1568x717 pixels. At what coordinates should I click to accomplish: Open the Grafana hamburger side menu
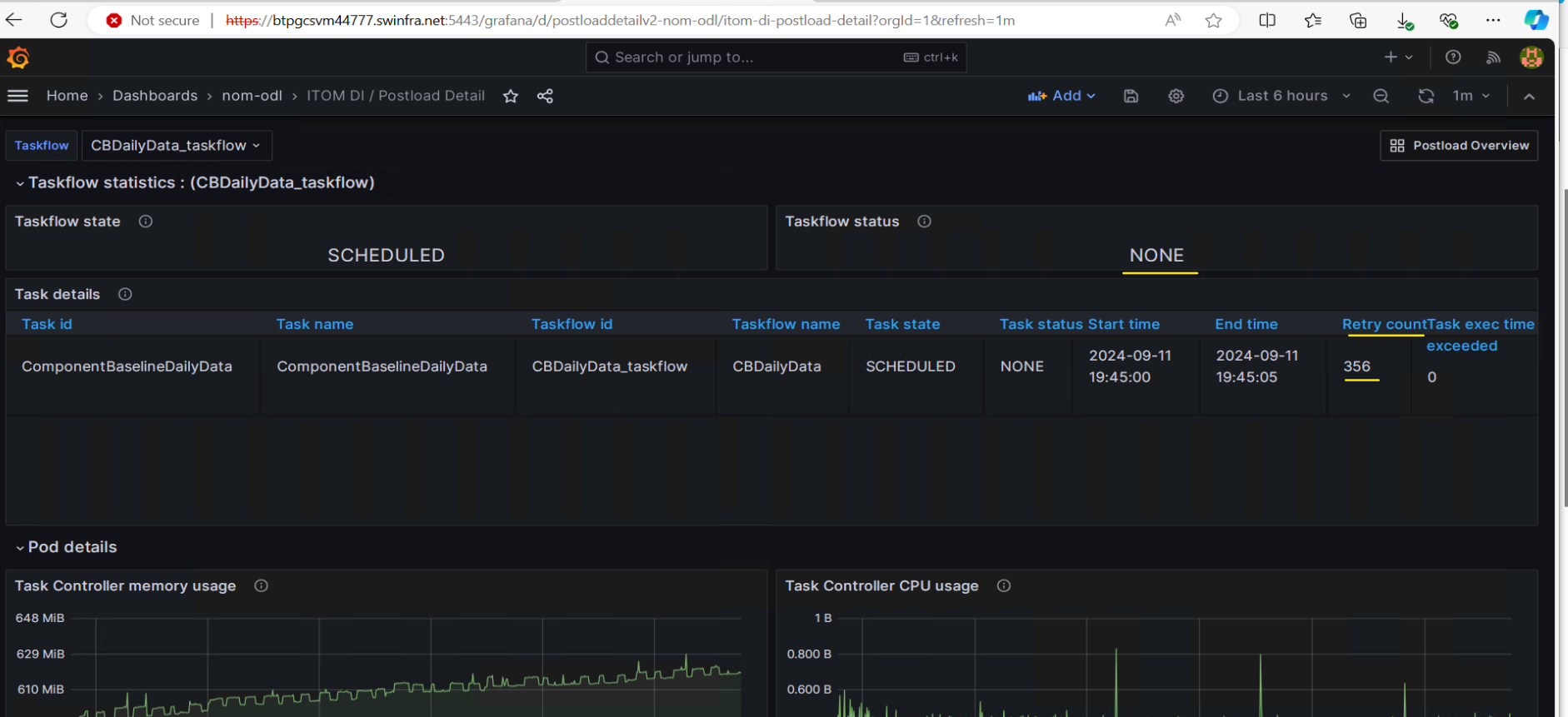coord(17,96)
